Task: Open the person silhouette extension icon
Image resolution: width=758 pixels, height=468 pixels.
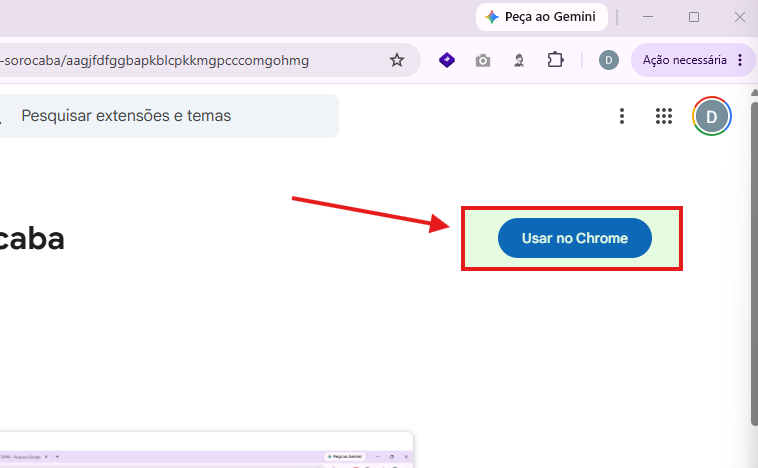Action: point(519,60)
